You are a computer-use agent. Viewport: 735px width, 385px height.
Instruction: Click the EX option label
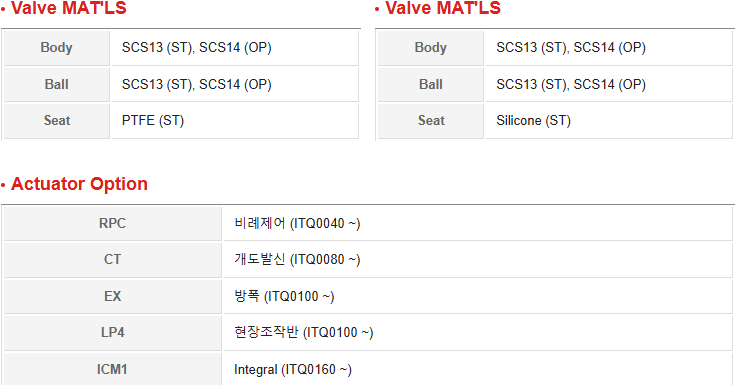coord(112,296)
